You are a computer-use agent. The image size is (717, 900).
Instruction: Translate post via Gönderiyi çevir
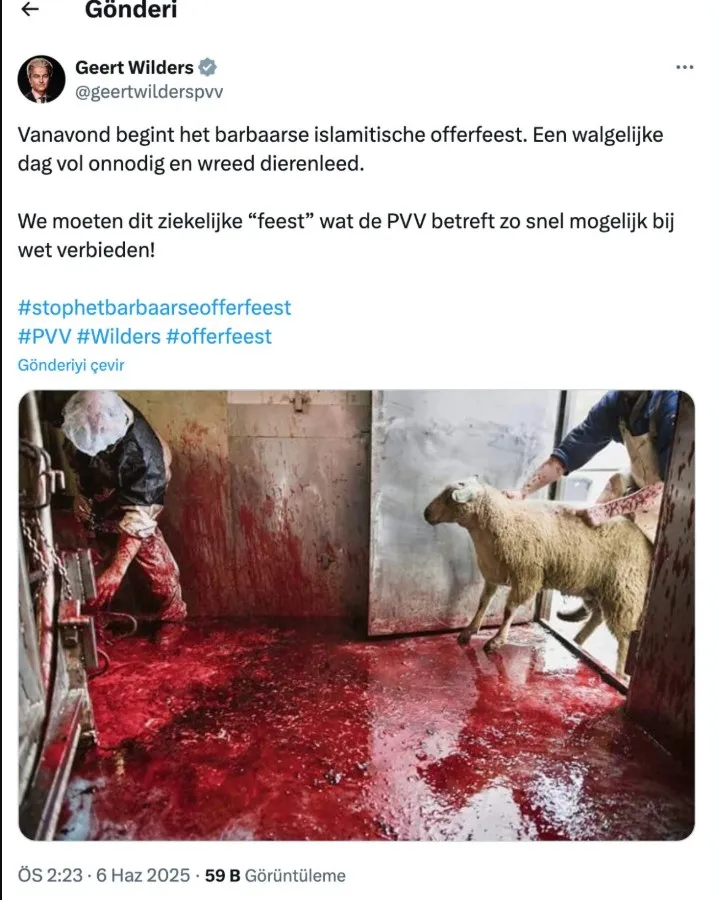[x=71, y=366]
